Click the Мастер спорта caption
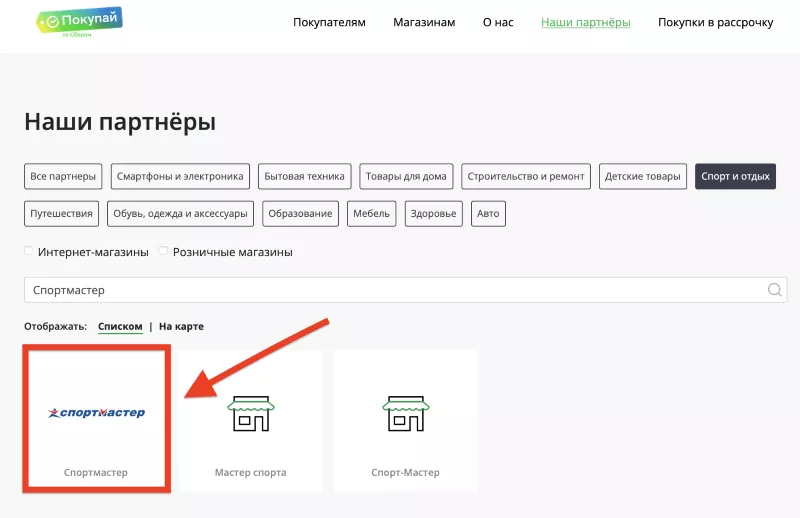The height and width of the screenshot is (518, 800). pos(251,473)
